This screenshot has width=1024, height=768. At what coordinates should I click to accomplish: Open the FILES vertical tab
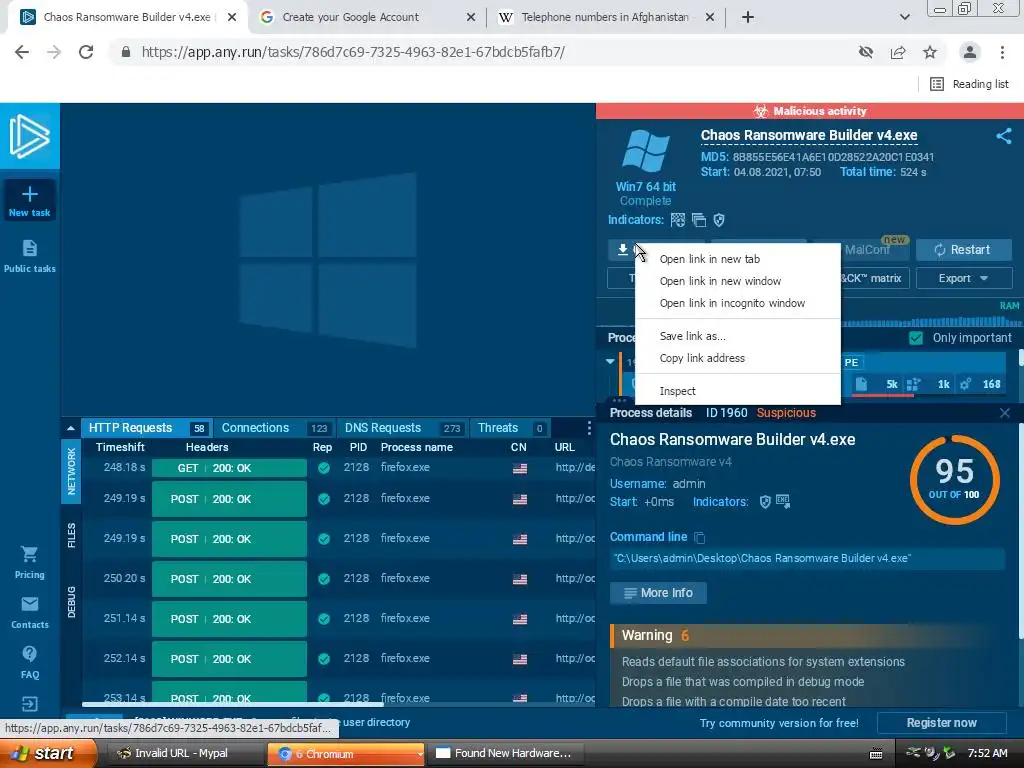tap(71, 536)
